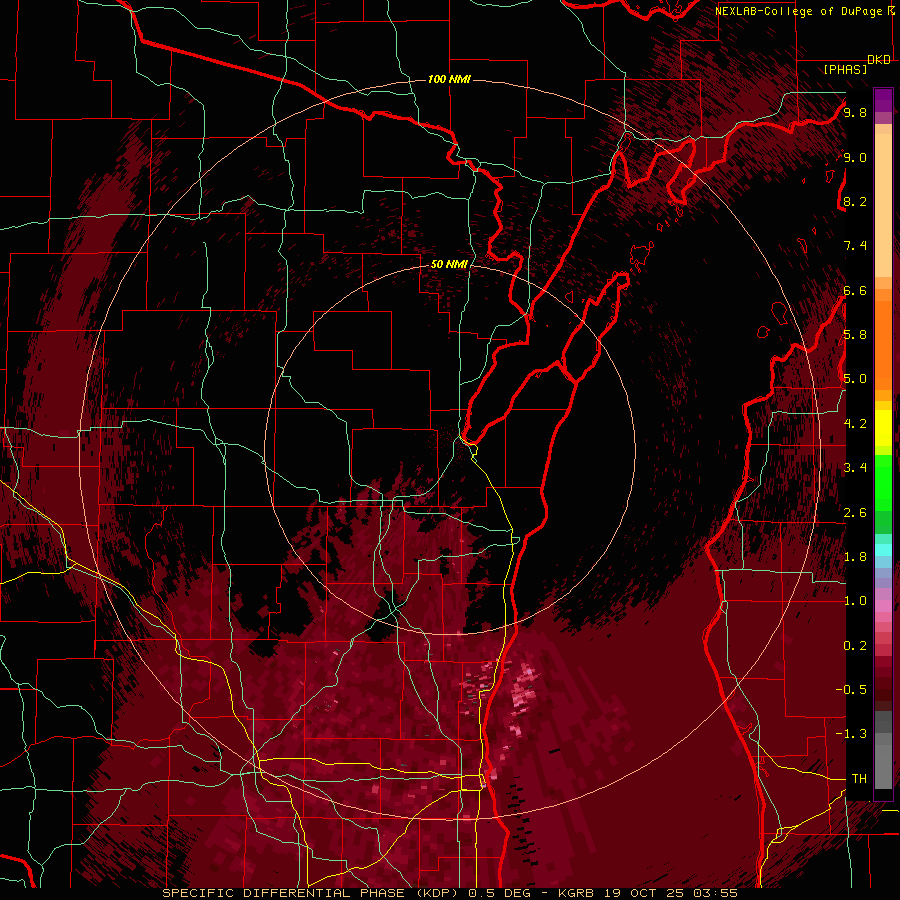Click the -0.5 value on the color scale
The image size is (900, 900).
852,689
